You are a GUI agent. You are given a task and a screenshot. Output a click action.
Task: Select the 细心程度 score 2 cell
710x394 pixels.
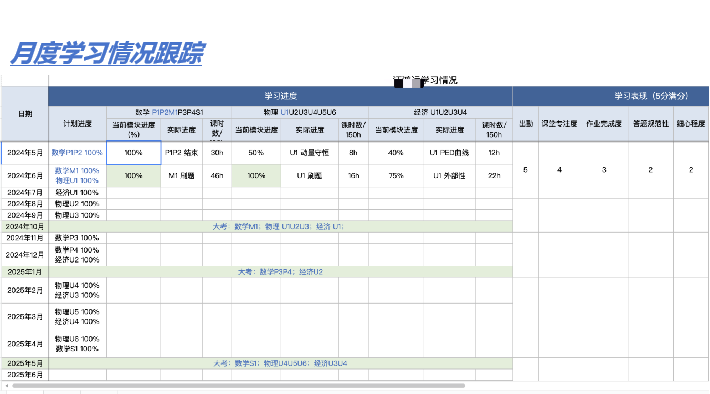click(691, 170)
